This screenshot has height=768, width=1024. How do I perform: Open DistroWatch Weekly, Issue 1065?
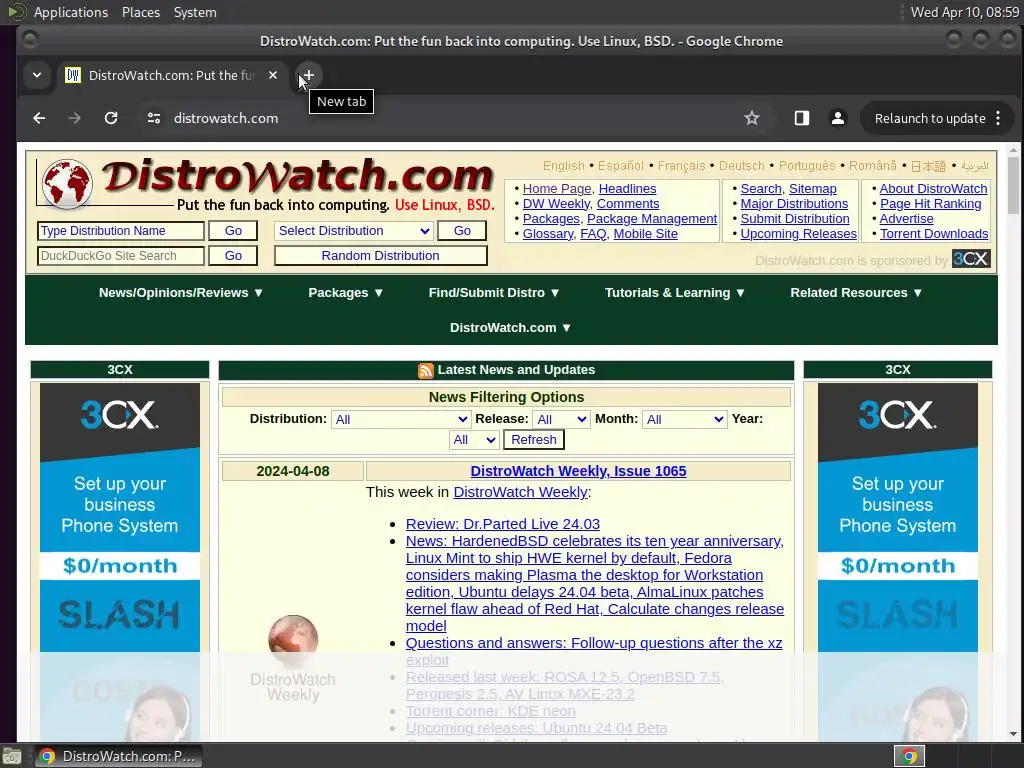pyautogui.click(x=578, y=471)
